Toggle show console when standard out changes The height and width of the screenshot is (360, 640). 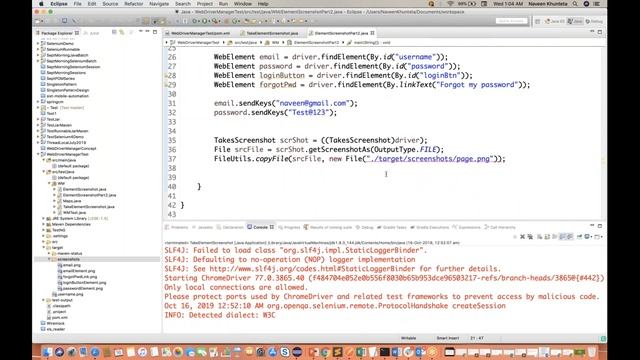(563, 237)
